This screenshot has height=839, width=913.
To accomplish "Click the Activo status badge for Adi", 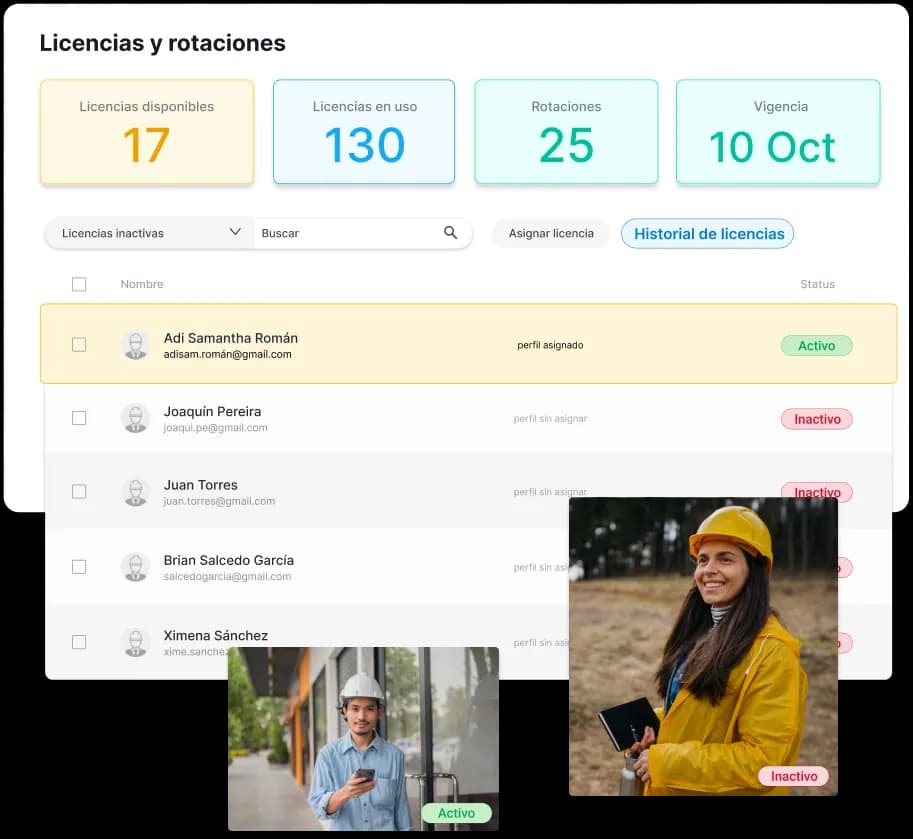I will 816,346.
